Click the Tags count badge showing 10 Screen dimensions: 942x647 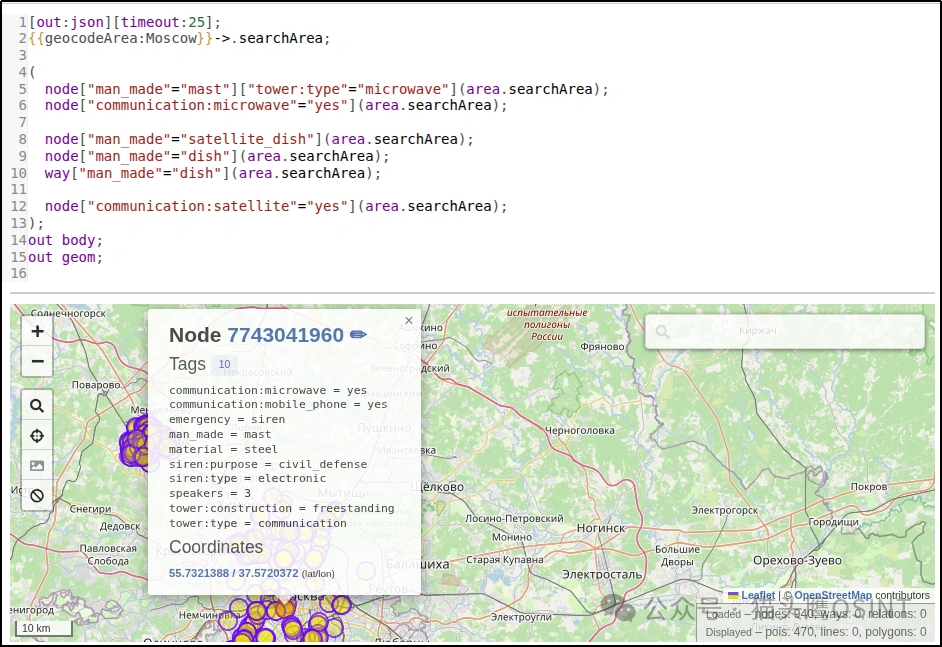224,364
